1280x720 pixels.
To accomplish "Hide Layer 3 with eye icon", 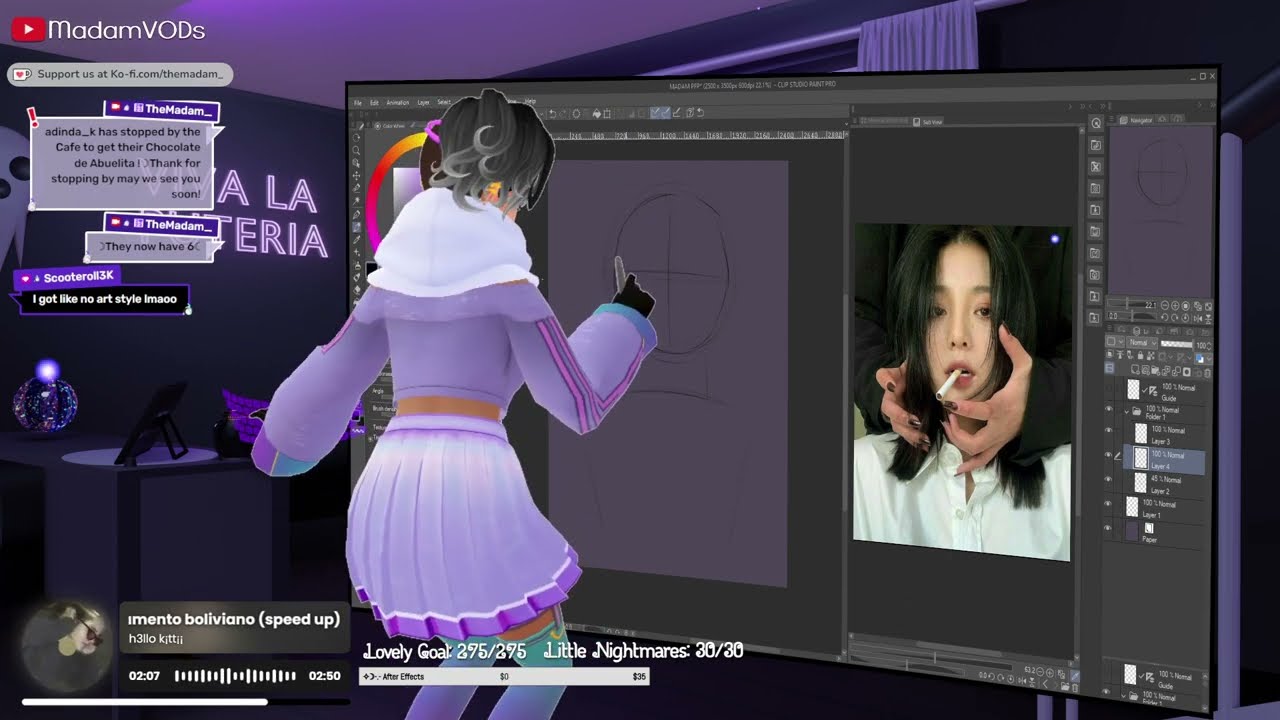I will [x=1108, y=431].
